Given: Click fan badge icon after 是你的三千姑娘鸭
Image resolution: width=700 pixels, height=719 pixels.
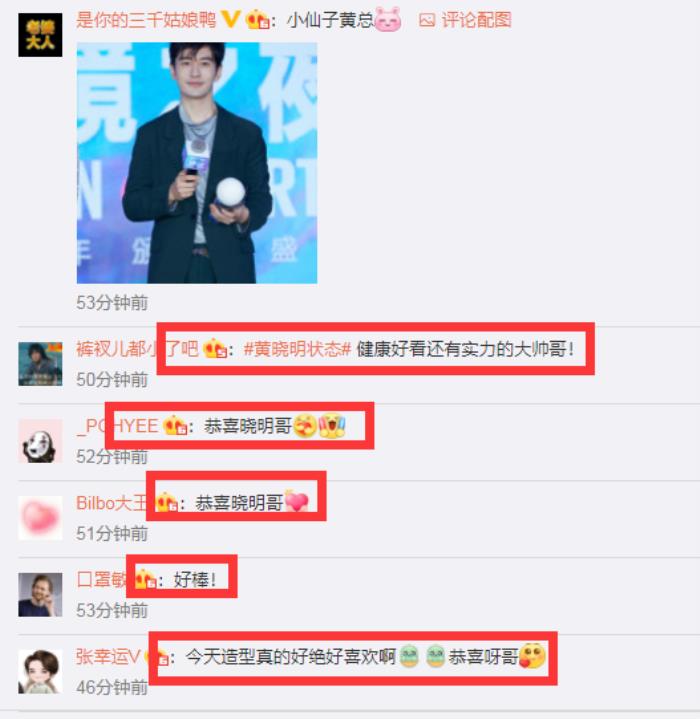Looking at the screenshot, I should [x=257, y=20].
